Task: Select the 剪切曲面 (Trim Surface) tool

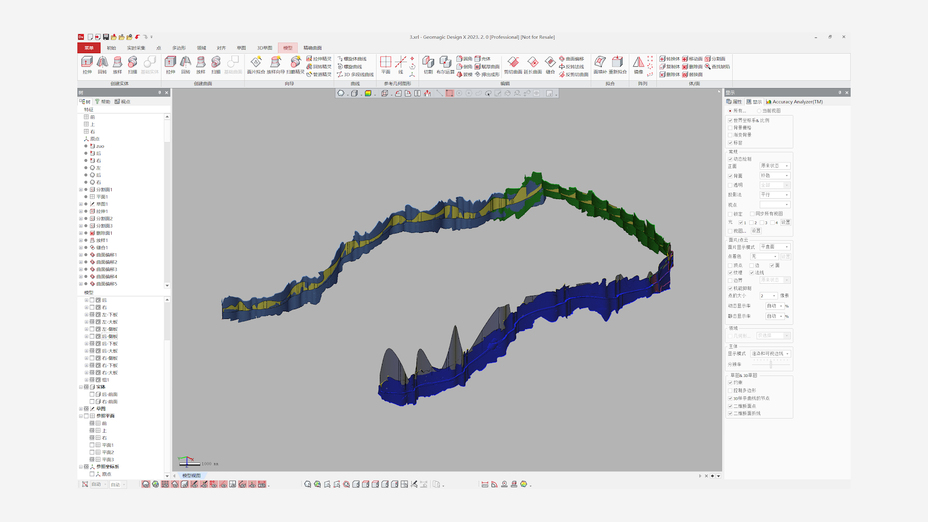Action: point(513,65)
